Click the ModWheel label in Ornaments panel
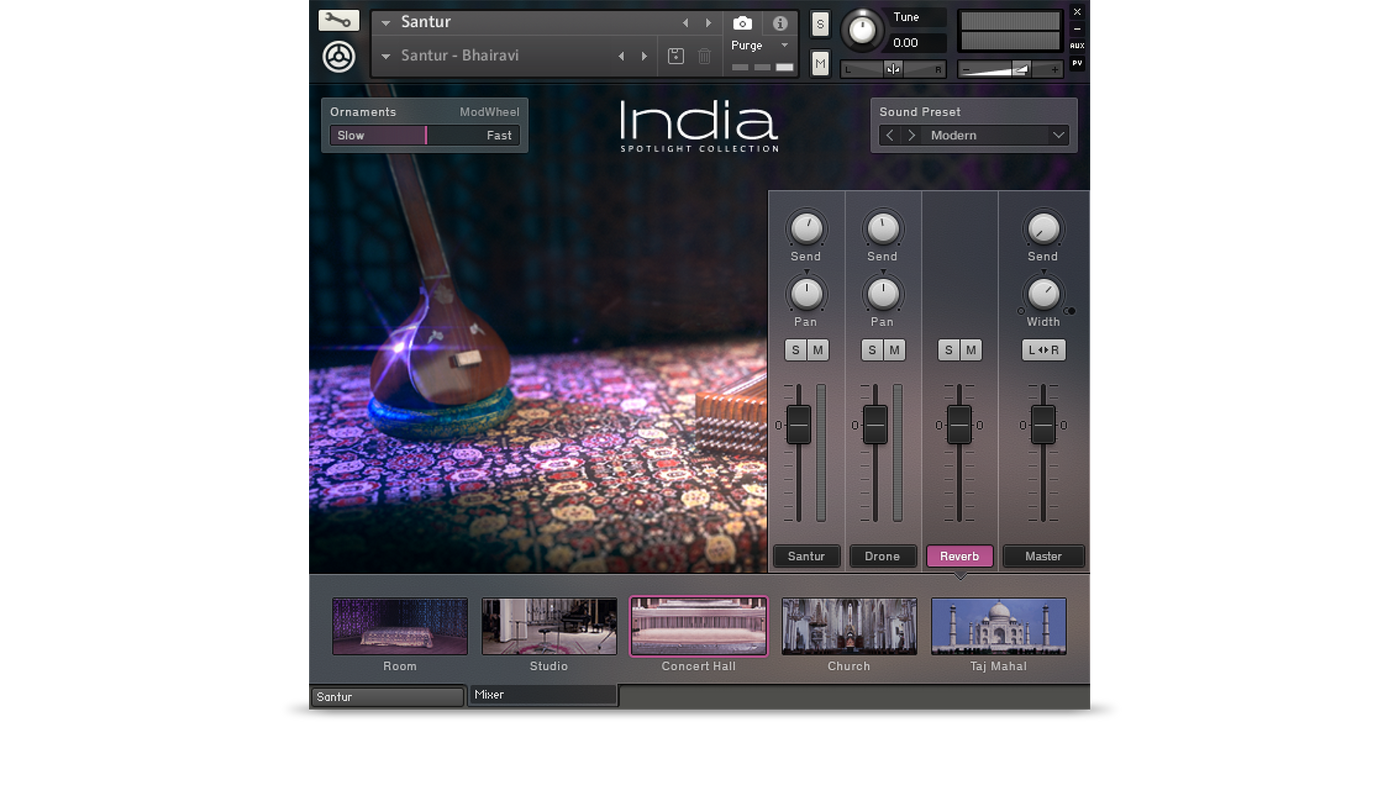 (489, 112)
